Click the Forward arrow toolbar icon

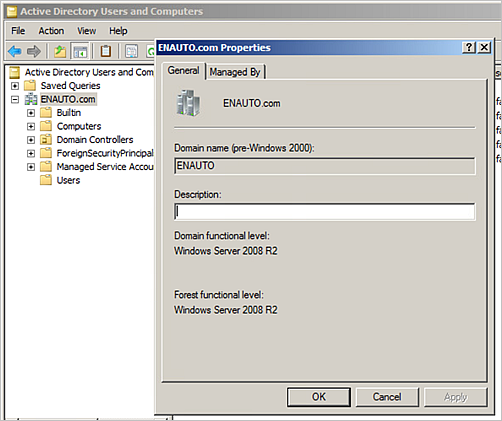tap(34, 51)
